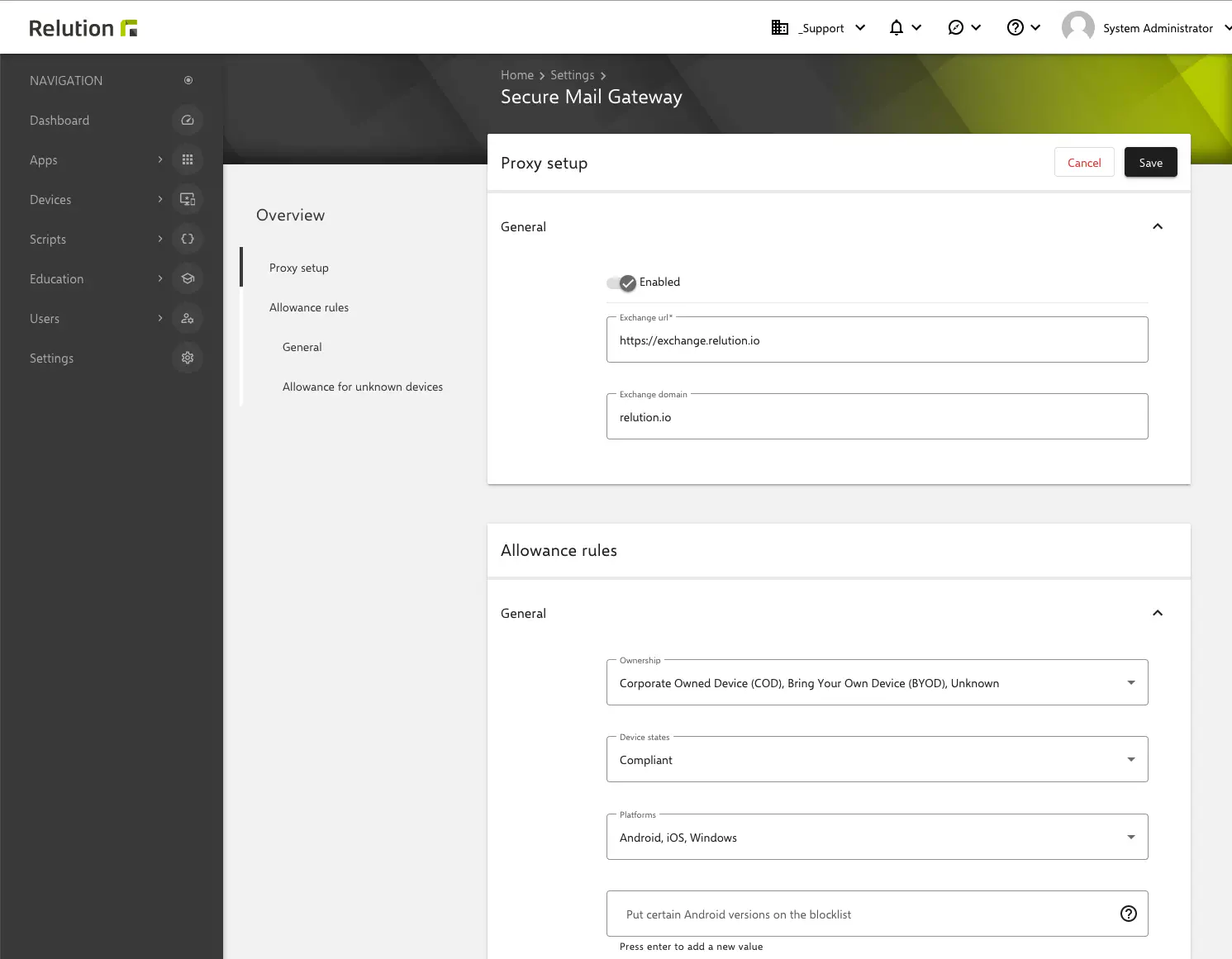Open the notifications bell icon

[x=896, y=27]
